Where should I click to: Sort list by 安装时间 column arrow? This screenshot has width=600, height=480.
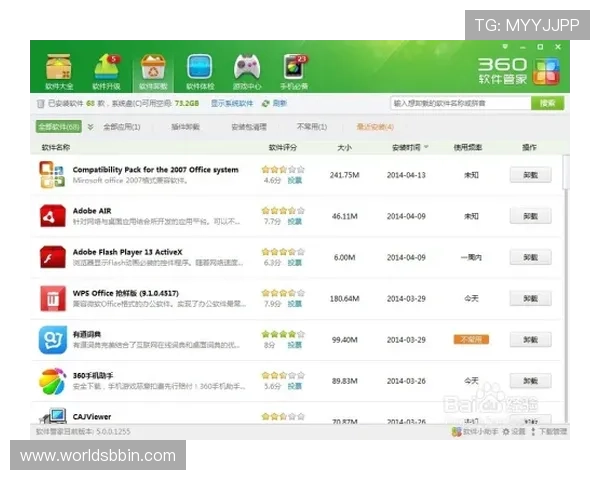tap(426, 148)
